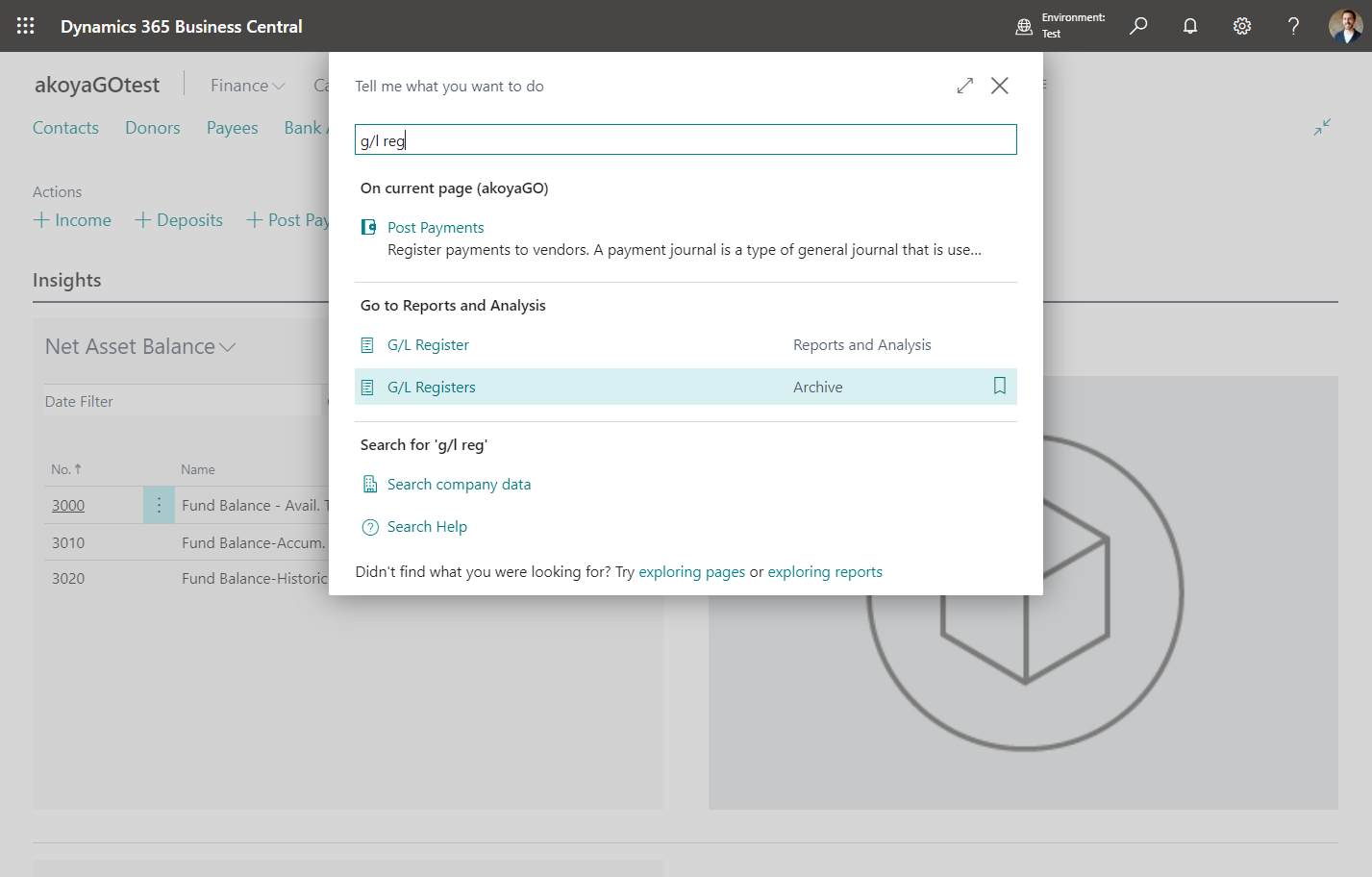Expand the Tell Me dialog to full size
This screenshot has height=877, width=1372.
click(x=965, y=86)
